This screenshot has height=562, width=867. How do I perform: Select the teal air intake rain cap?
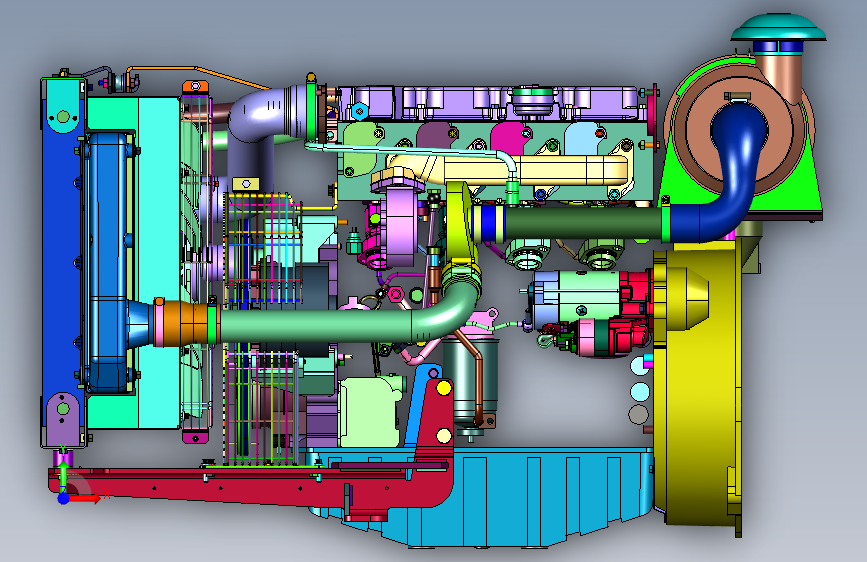tap(778, 28)
